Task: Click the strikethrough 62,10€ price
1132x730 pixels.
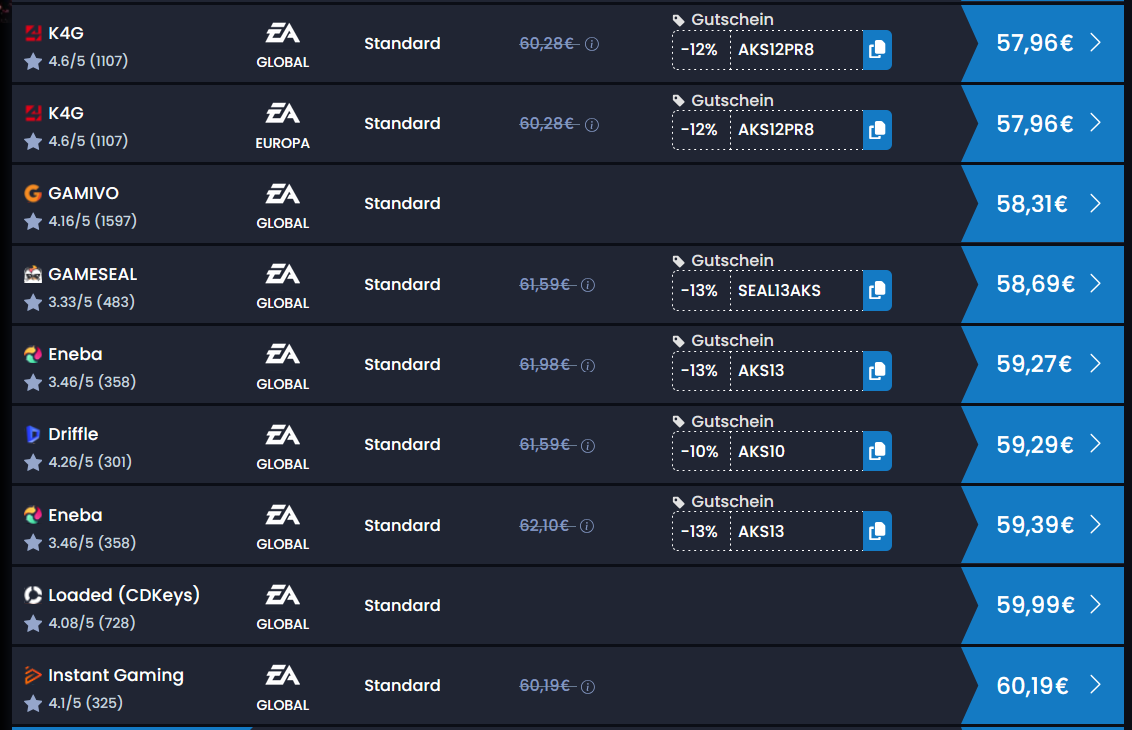Action: (545, 526)
